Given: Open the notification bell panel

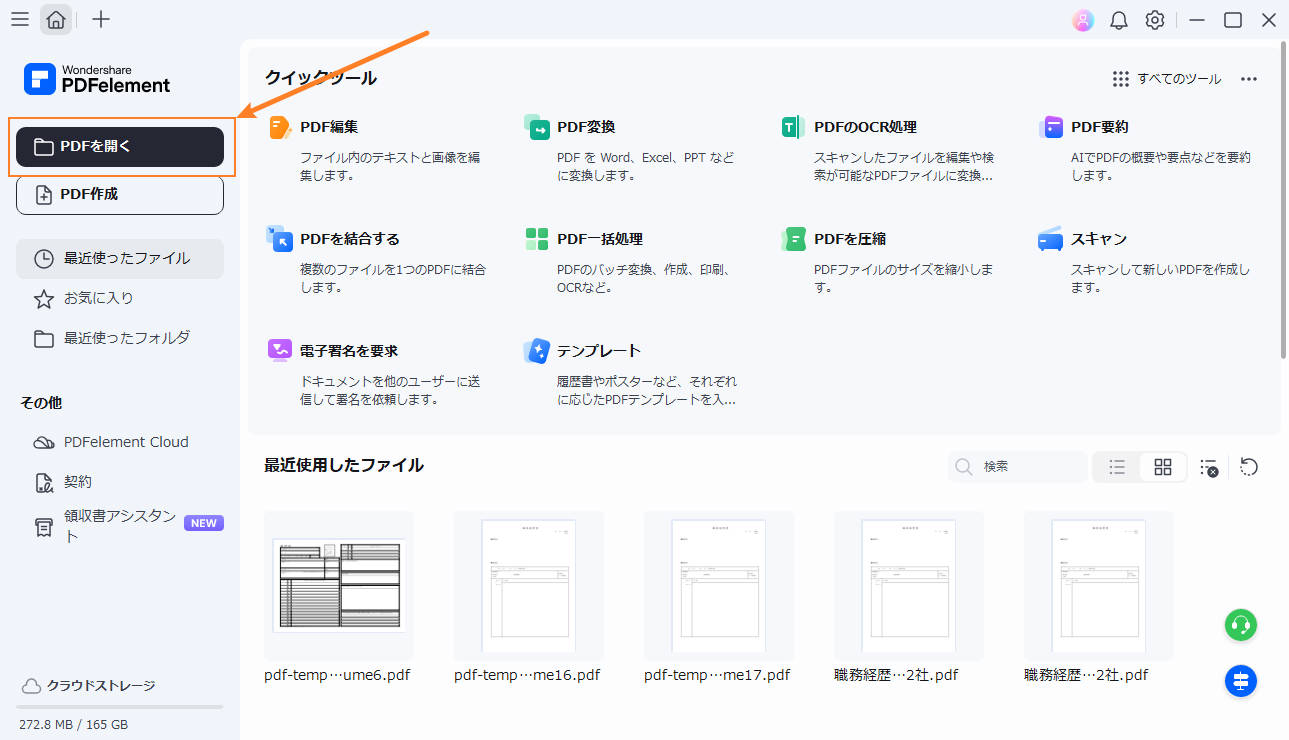Looking at the screenshot, I should point(1118,19).
